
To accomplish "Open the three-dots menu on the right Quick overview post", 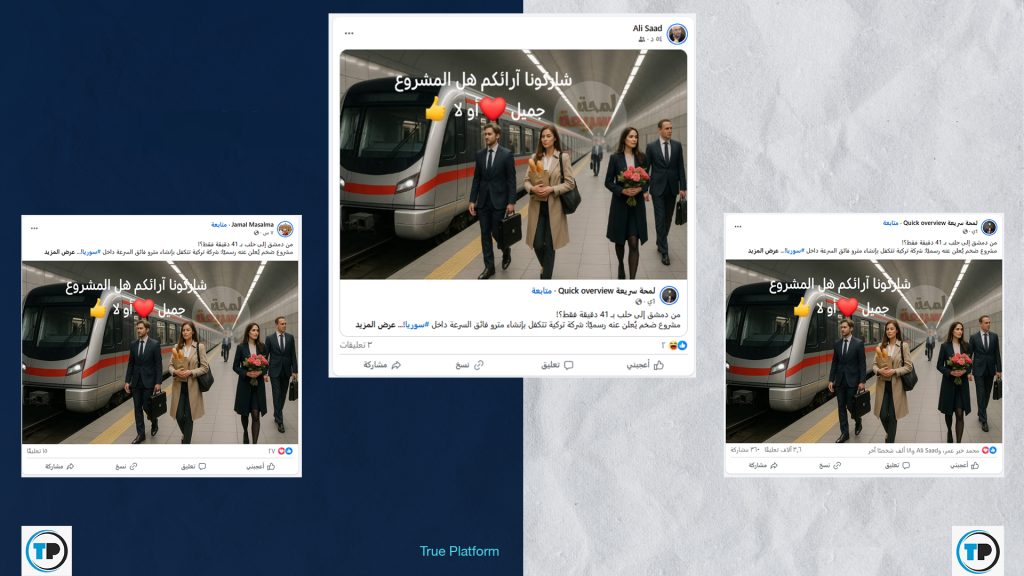I will click(738, 227).
